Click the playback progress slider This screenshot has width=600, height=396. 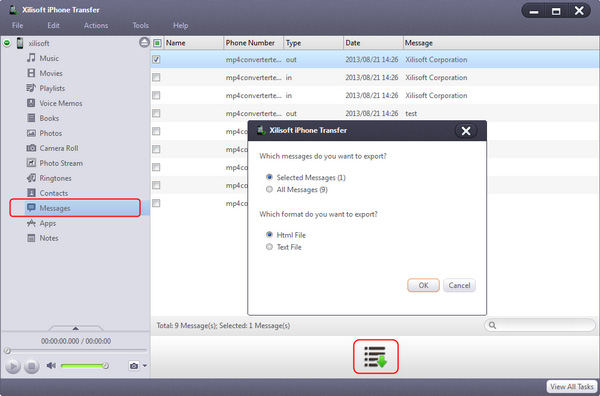[75, 350]
